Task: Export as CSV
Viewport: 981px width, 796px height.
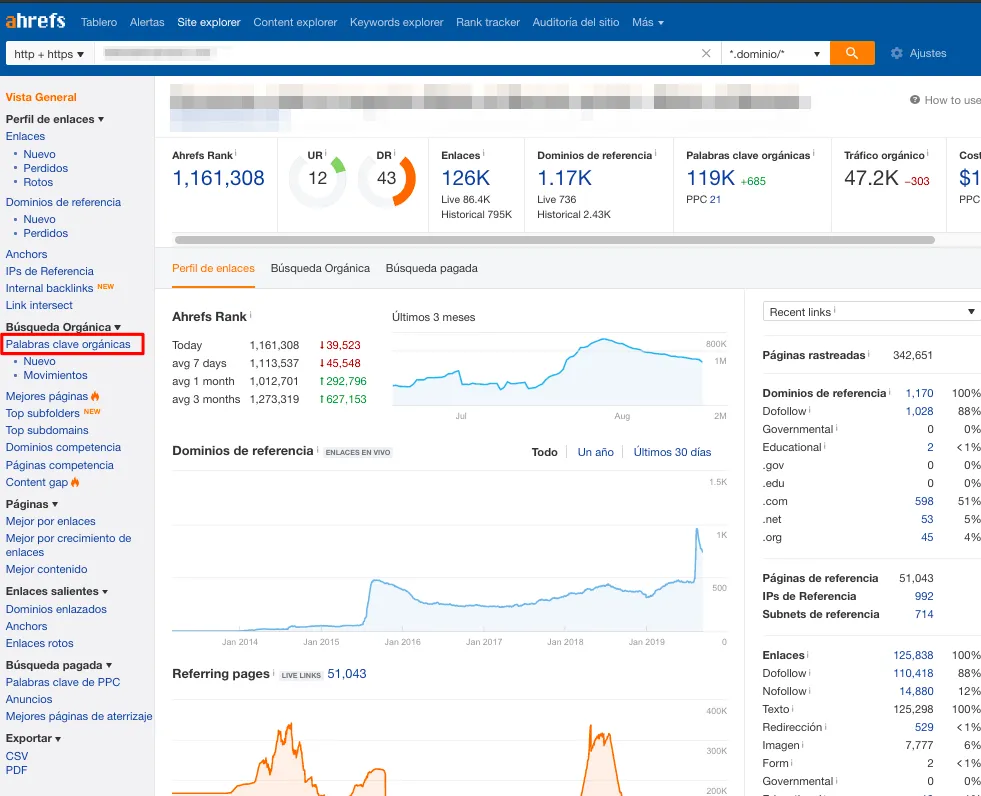Action: (x=17, y=756)
